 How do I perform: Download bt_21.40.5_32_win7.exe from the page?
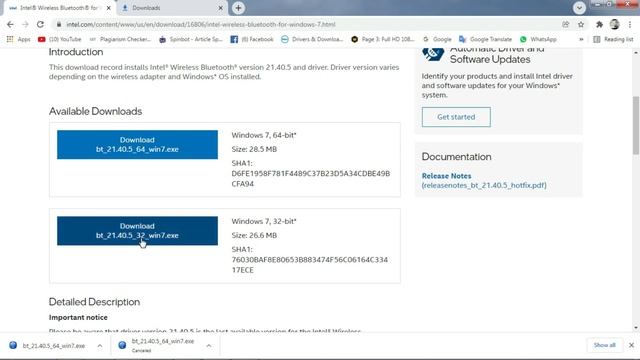[137, 231]
